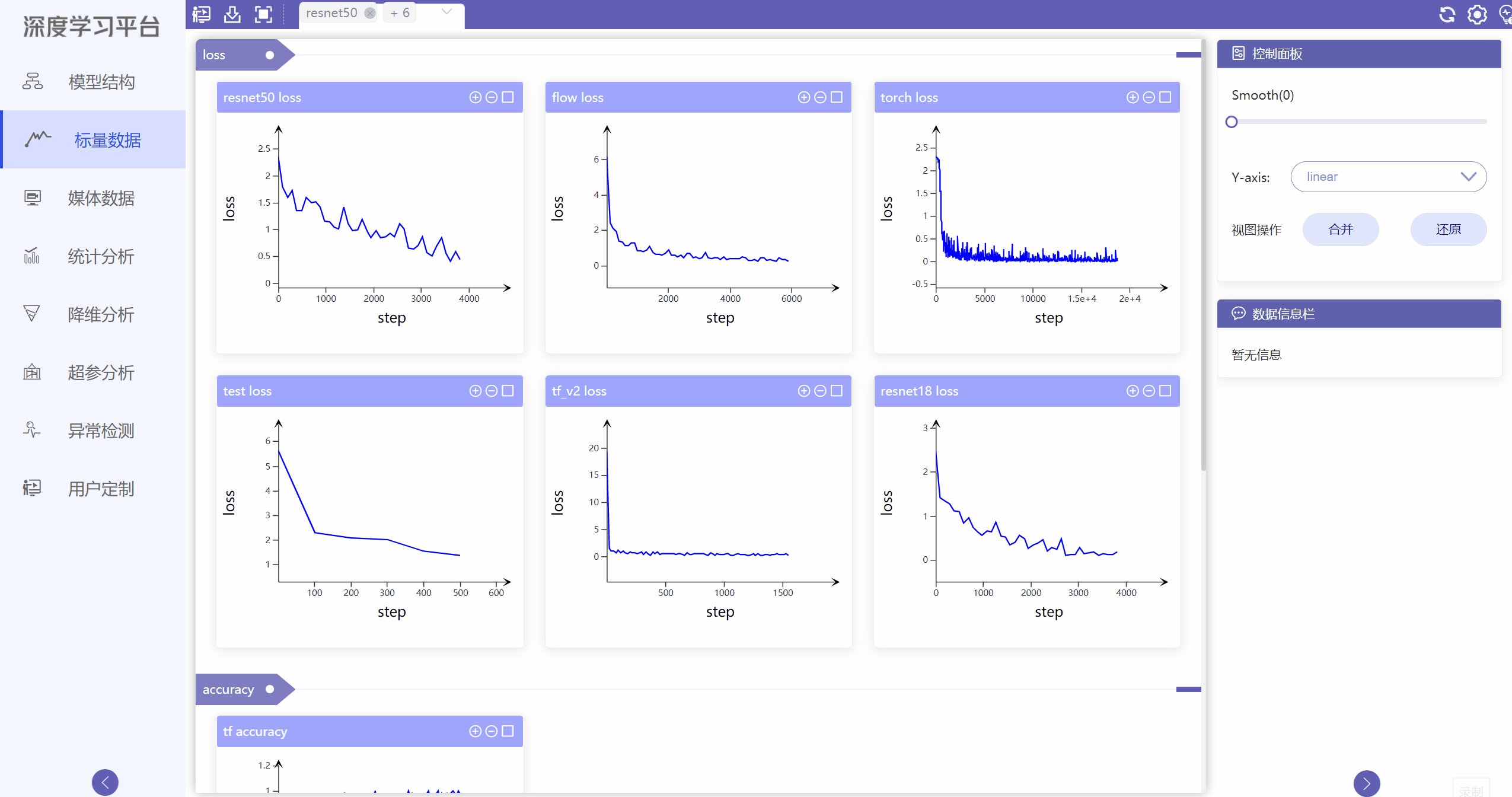Click the + 6 more runs tag

400,13
